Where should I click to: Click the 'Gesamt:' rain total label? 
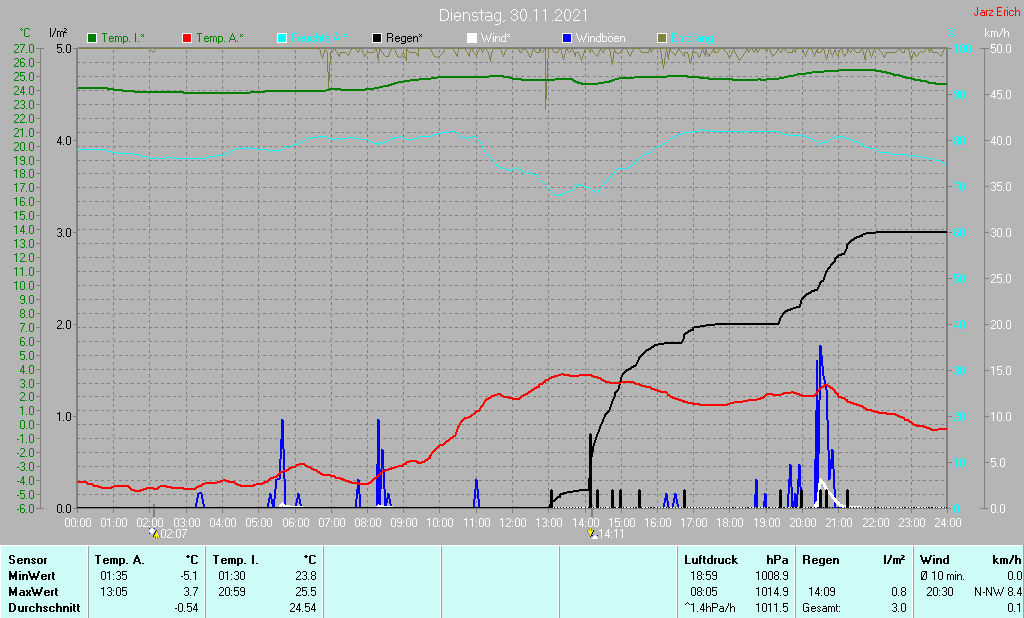[x=822, y=608]
